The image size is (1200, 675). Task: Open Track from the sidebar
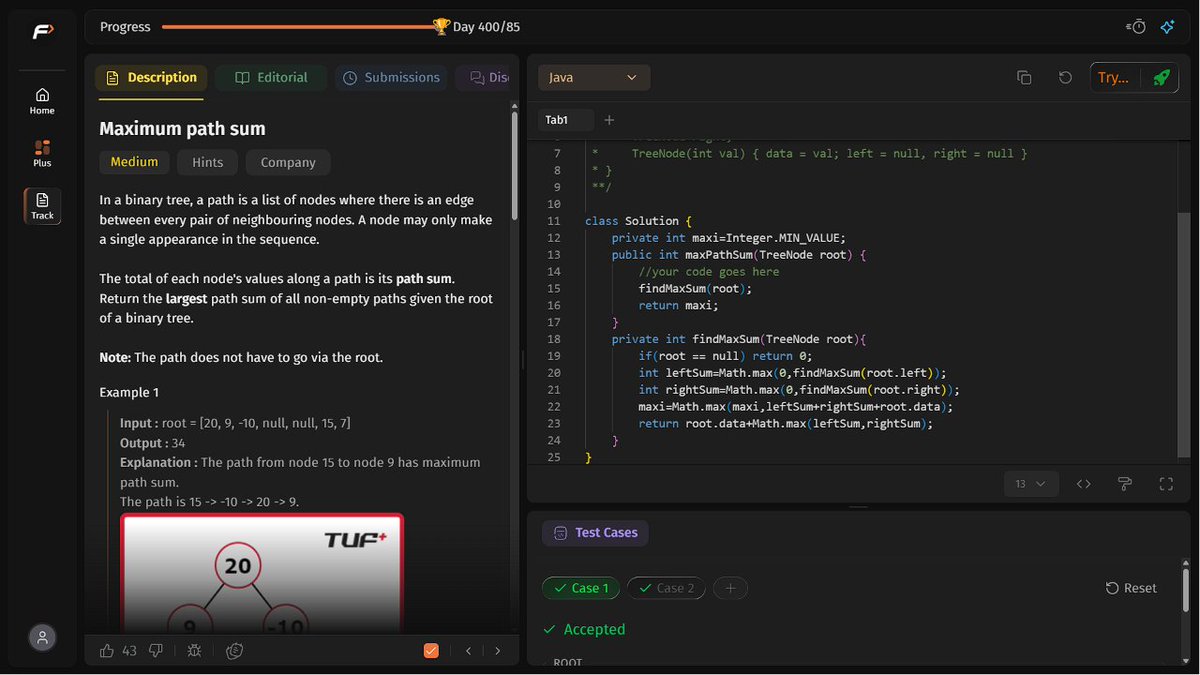42,206
